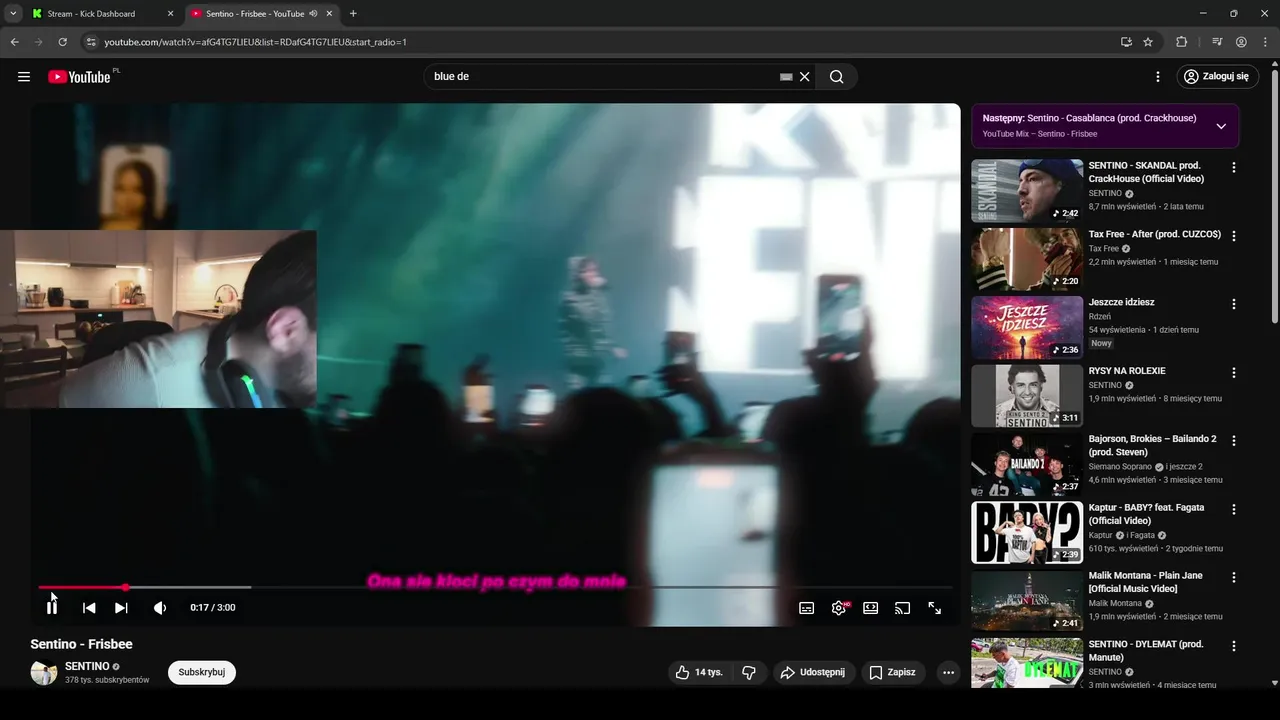Image resolution: width=1280 pixels, height=720 pixels.
Task: Skip to next video in playlist
Action: tap(121, 607)
